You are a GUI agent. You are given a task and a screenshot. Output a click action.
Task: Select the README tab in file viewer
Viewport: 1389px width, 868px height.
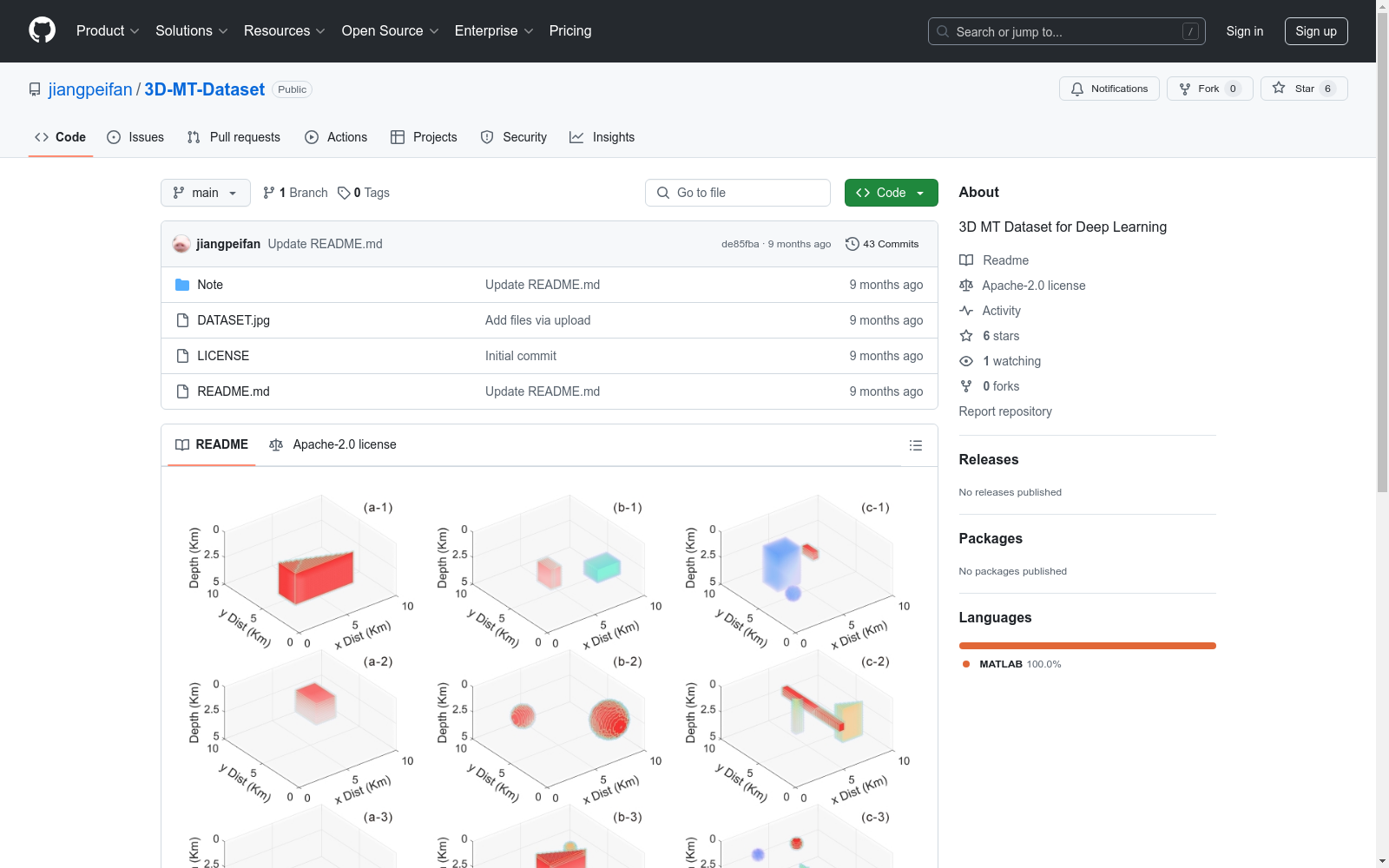pos(212,444)
